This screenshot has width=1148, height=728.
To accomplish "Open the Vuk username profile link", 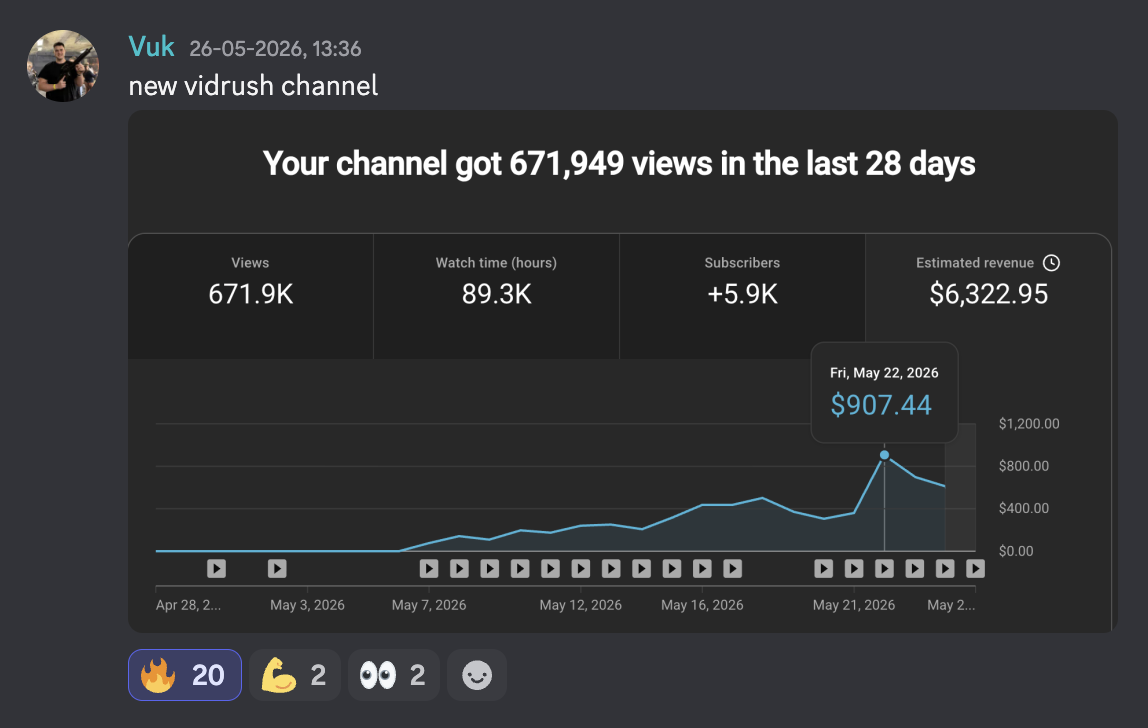I will 152,47.
